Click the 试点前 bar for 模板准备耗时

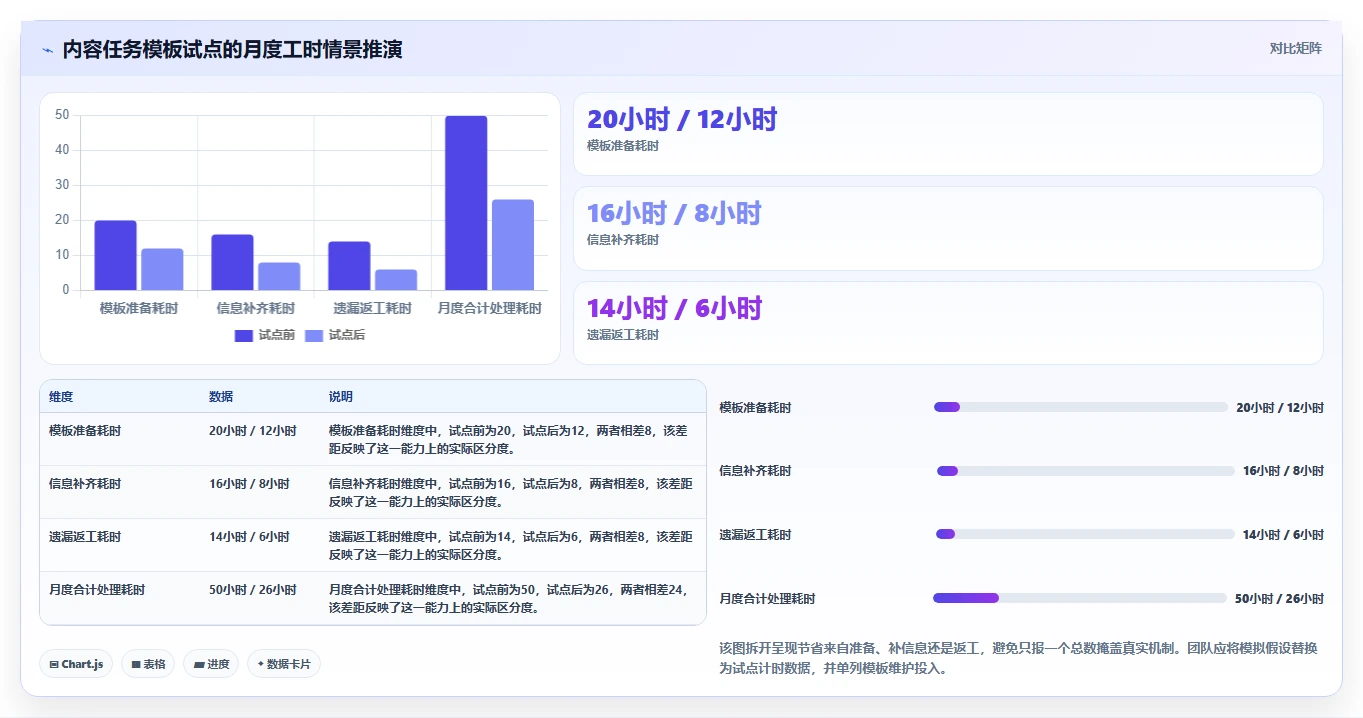116,255
